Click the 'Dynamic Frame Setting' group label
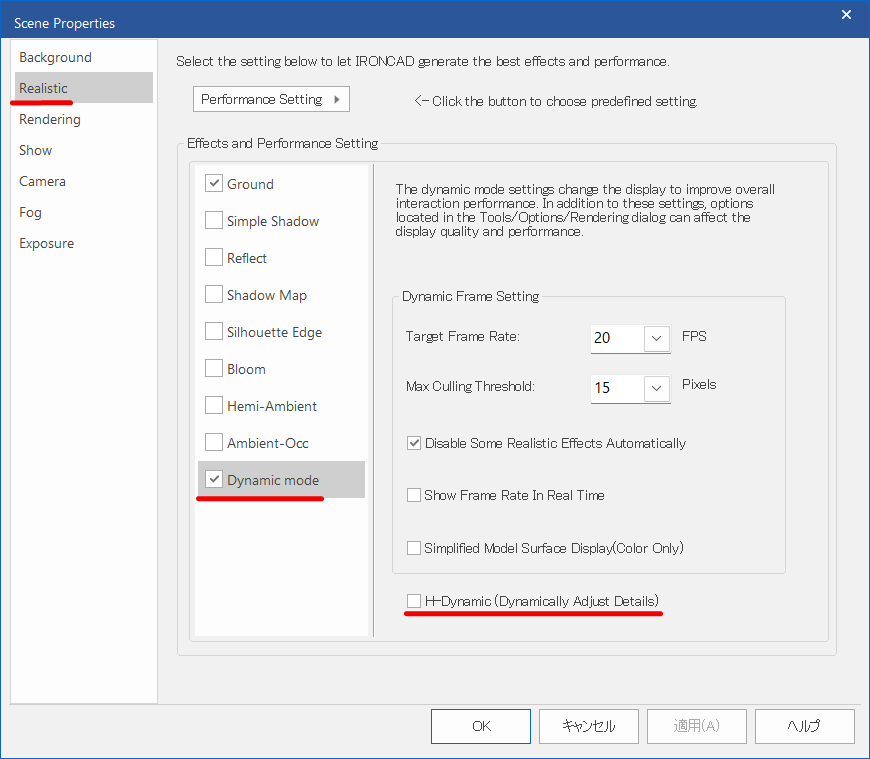 coord(471,296)
